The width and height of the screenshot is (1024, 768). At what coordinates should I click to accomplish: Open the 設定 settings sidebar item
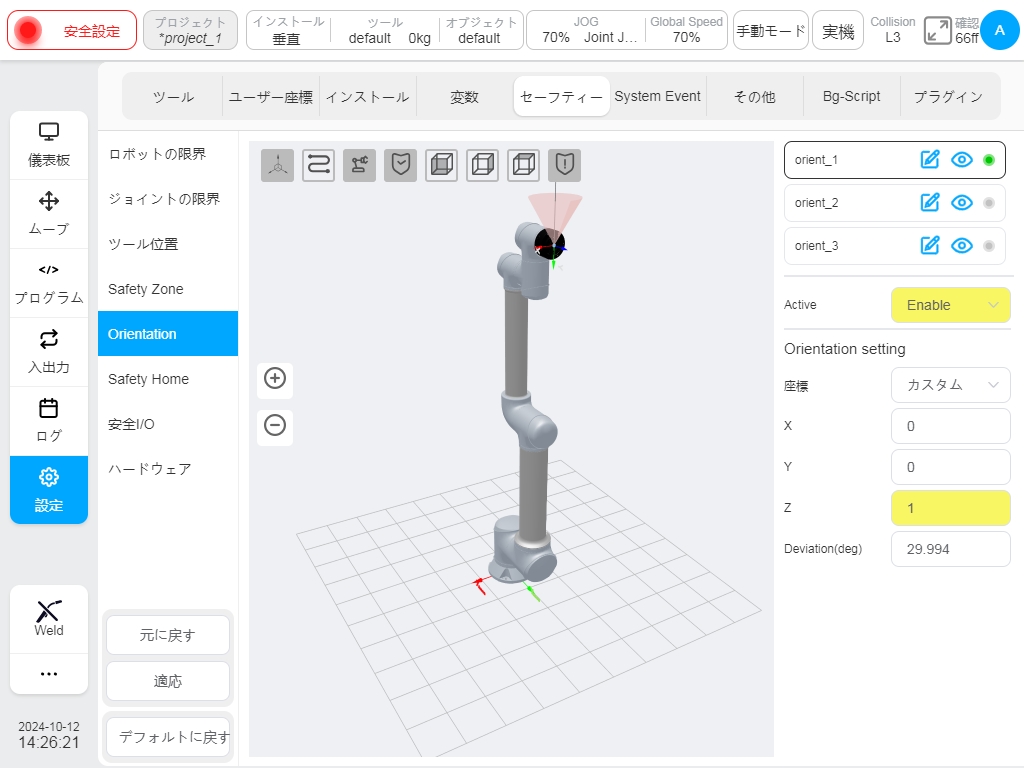(49, 490)
